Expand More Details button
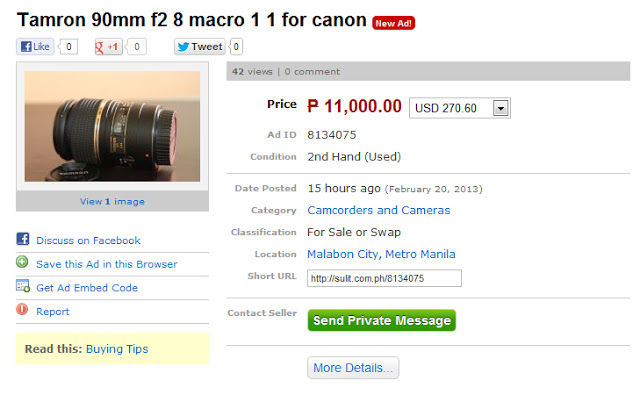The width and height of the screenshot is (640, 395). click(x=353, y=368)
